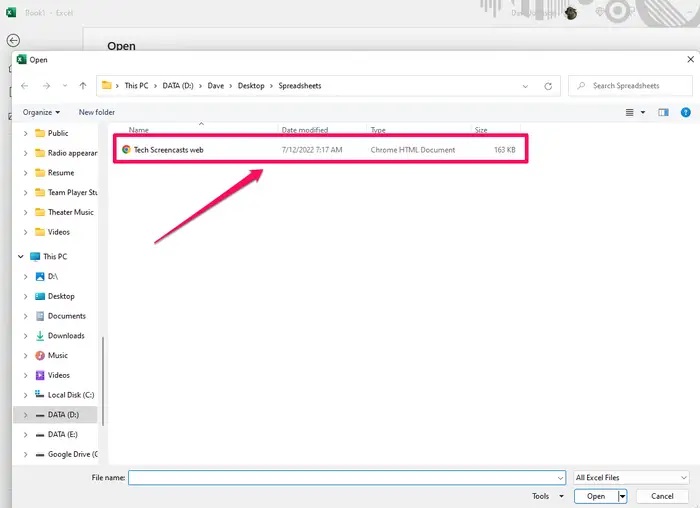The width and height of the screenshot is (700, 508).
Task: Open the Open button's dropdown arrow
Action: click(622, 496)
